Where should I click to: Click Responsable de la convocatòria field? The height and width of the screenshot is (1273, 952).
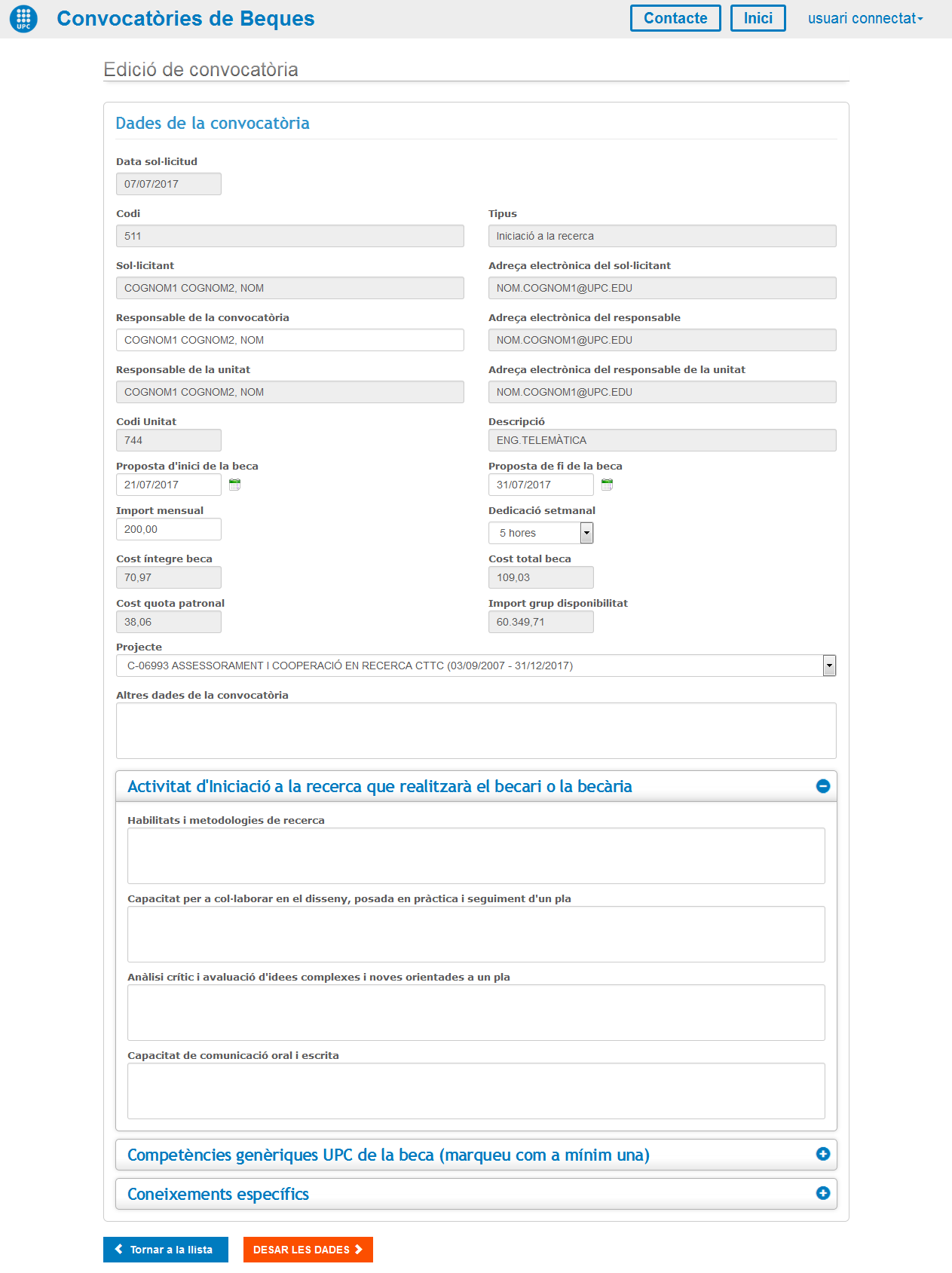[x=289, y=340]
